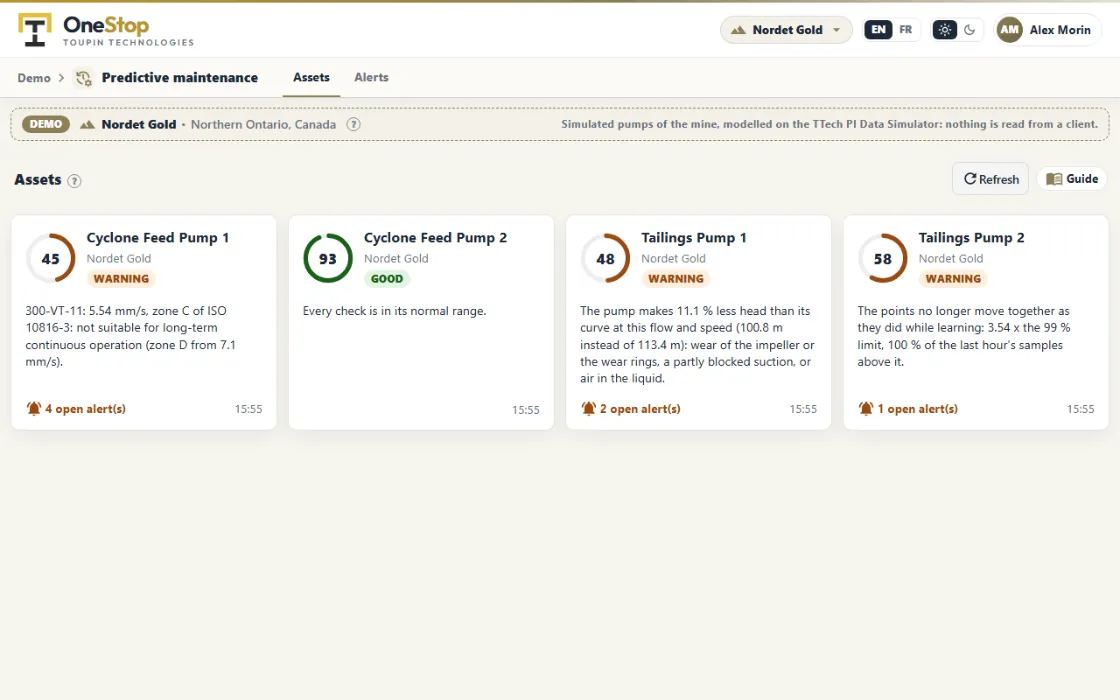Viewport: 1120px width, 700px height.
Task: Click the WARNING badge on Tailings Pump 1
Action: [x=676, y=279]
